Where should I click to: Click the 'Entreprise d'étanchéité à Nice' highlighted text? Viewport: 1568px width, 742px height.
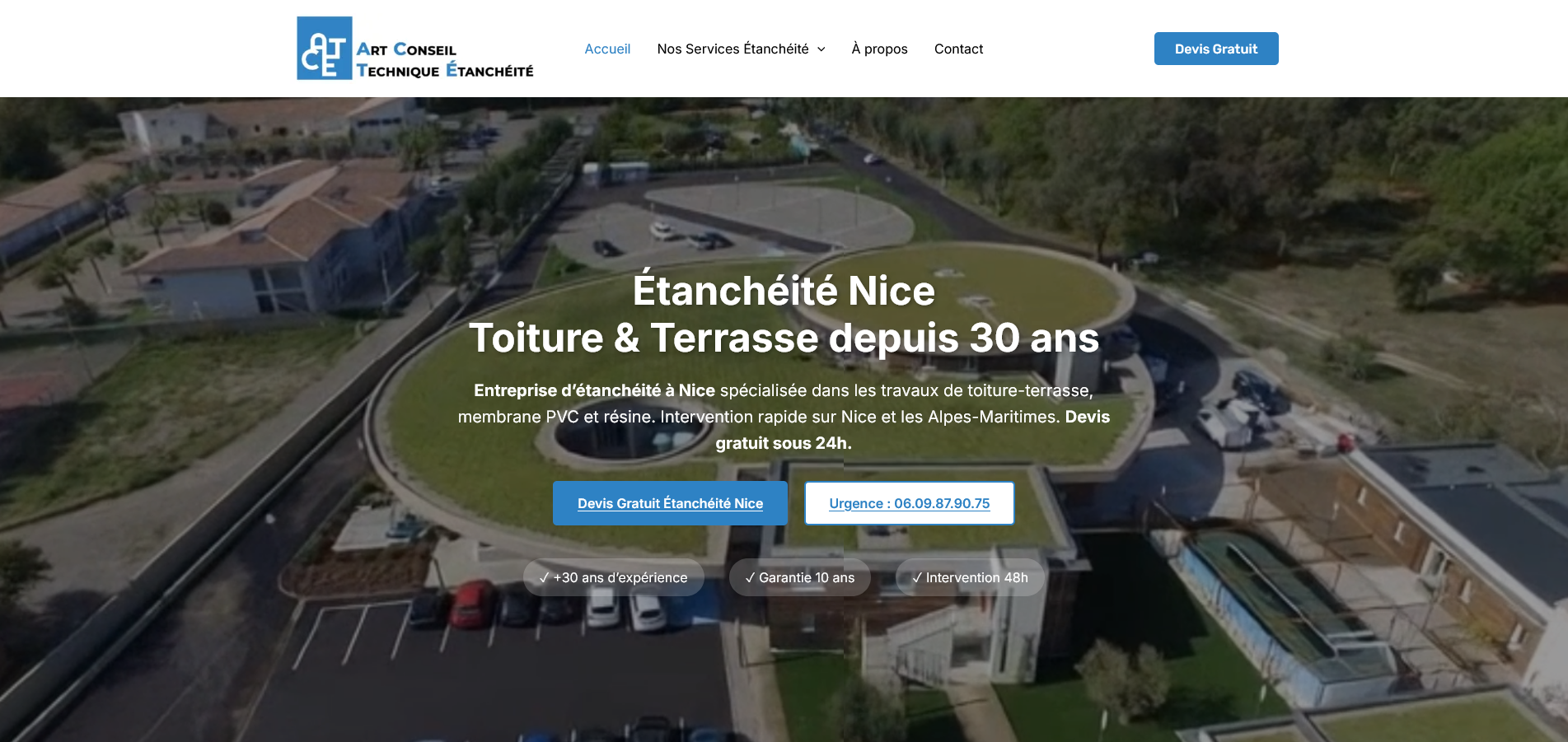coord(594,390)
